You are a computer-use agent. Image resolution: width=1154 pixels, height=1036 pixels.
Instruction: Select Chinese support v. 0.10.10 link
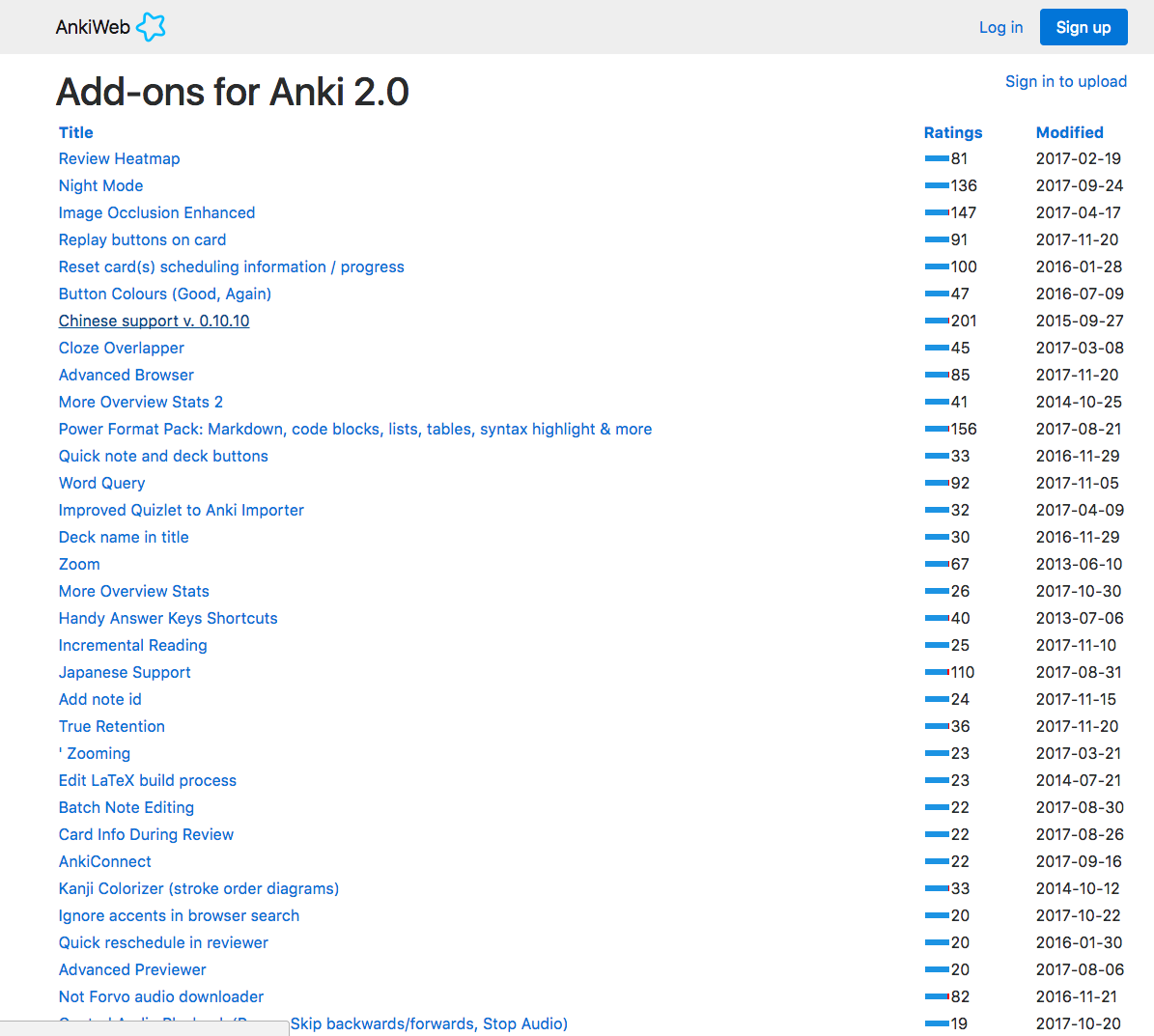click(154, 321)
